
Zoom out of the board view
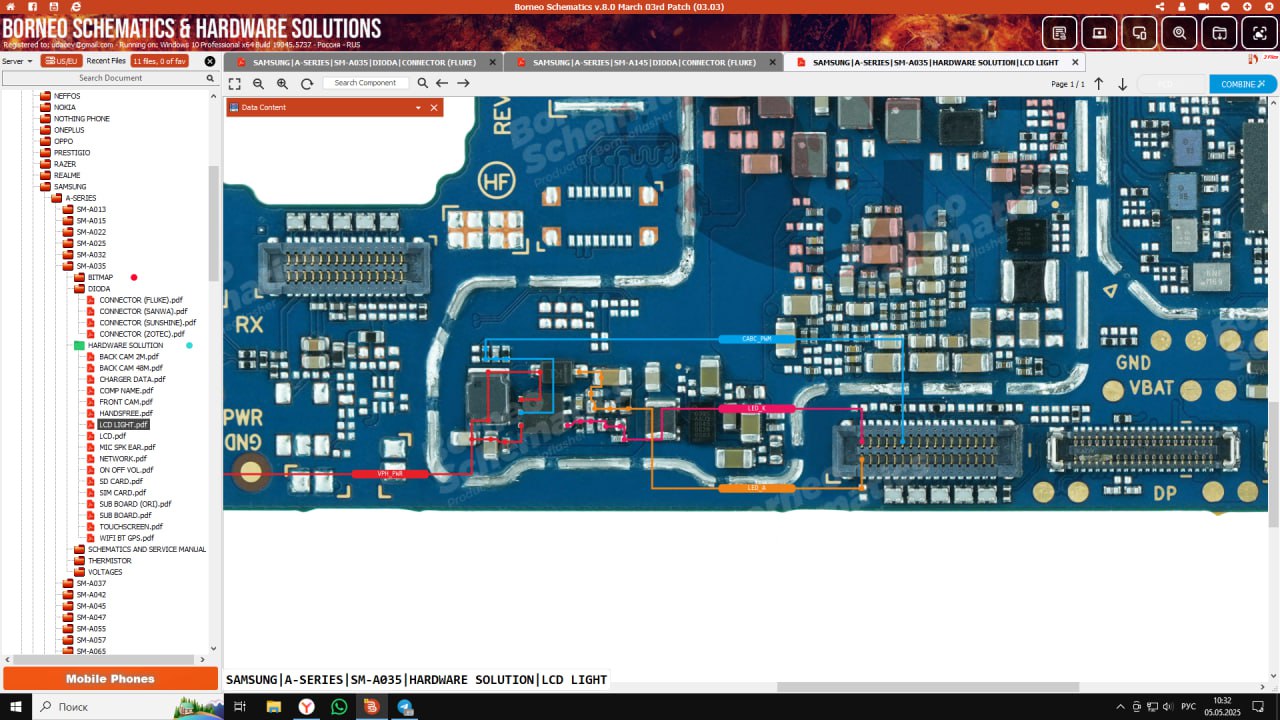coord(259,84)
